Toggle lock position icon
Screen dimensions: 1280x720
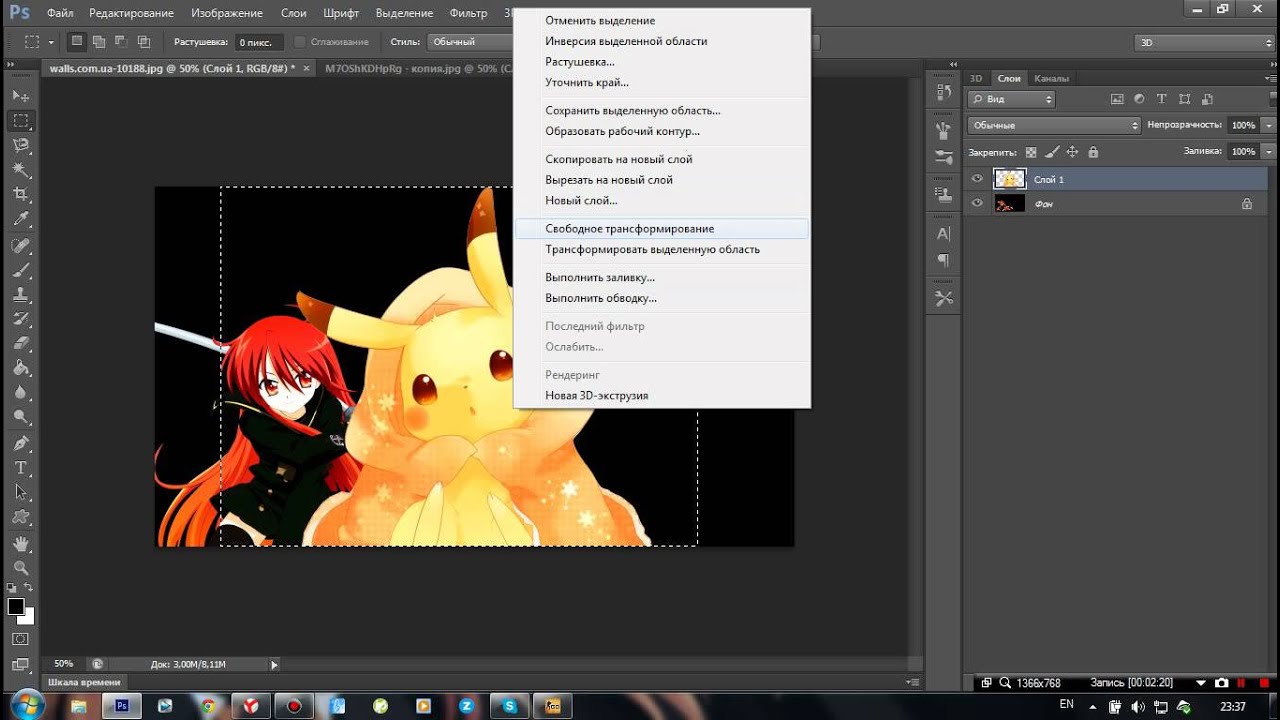pyautogui.click(x=1072, y=152)
